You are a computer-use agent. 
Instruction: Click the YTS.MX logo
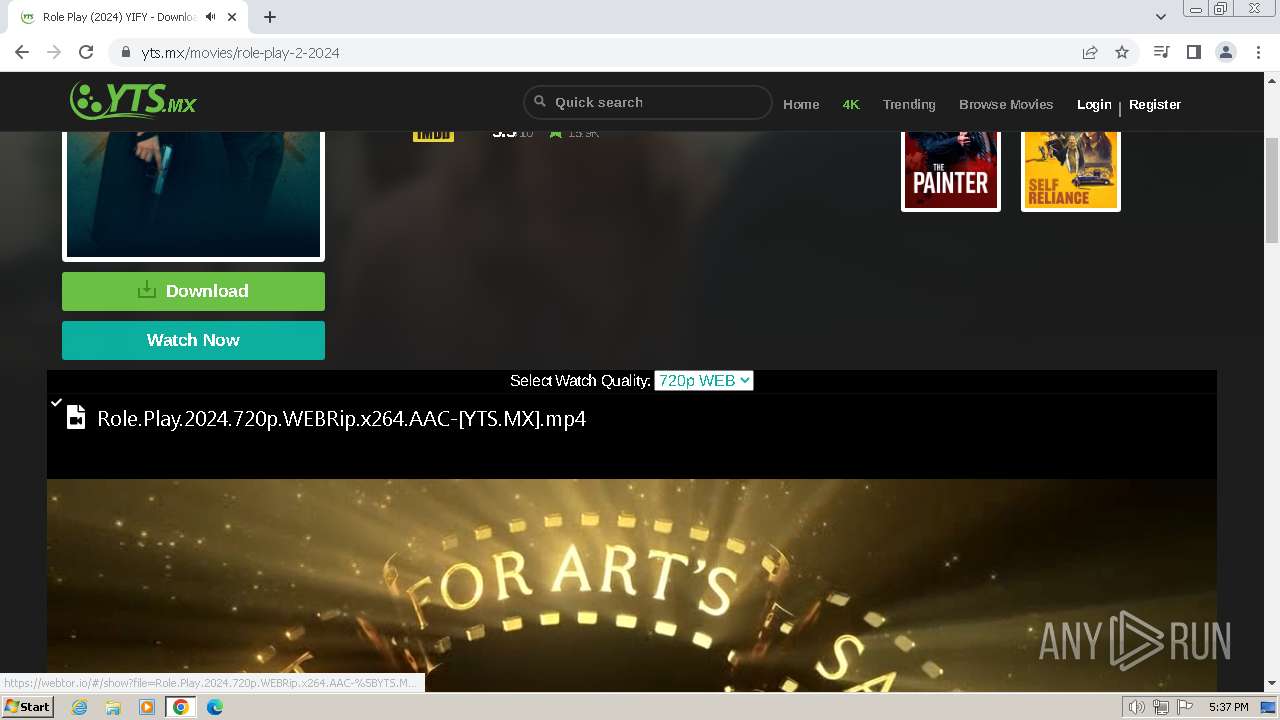click(x=133, y=101)
